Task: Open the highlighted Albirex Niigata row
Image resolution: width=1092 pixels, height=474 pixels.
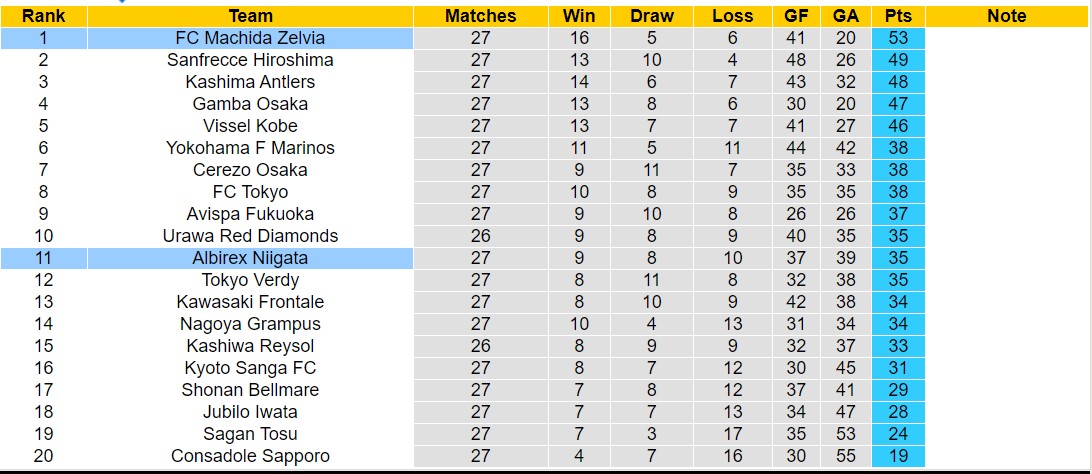Action: tap(250, 258)
